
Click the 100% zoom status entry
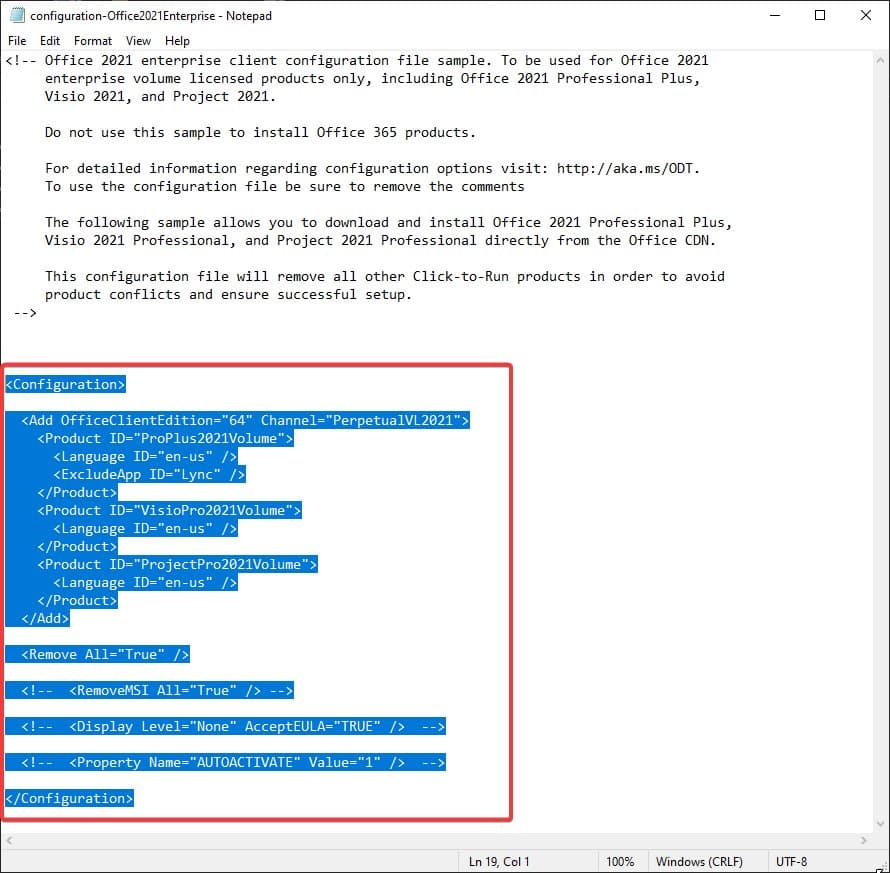pos(620,862)
